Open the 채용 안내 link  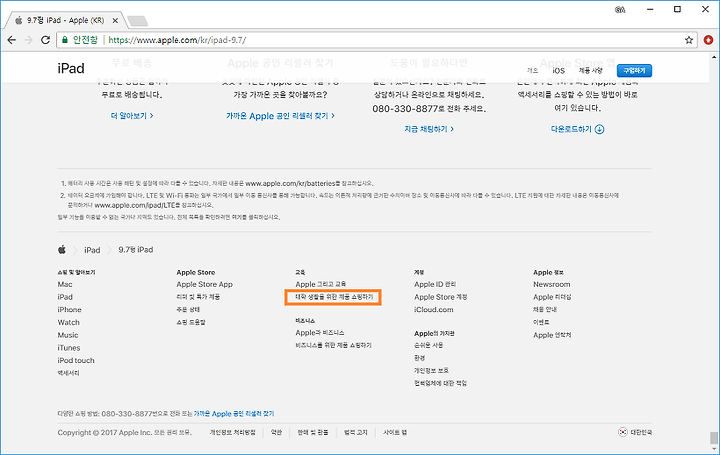tap(545, 309)
